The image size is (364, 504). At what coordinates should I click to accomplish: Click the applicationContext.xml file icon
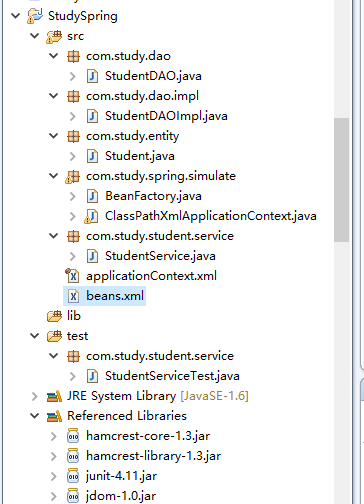pyautogui.click(x=72, y=276)
